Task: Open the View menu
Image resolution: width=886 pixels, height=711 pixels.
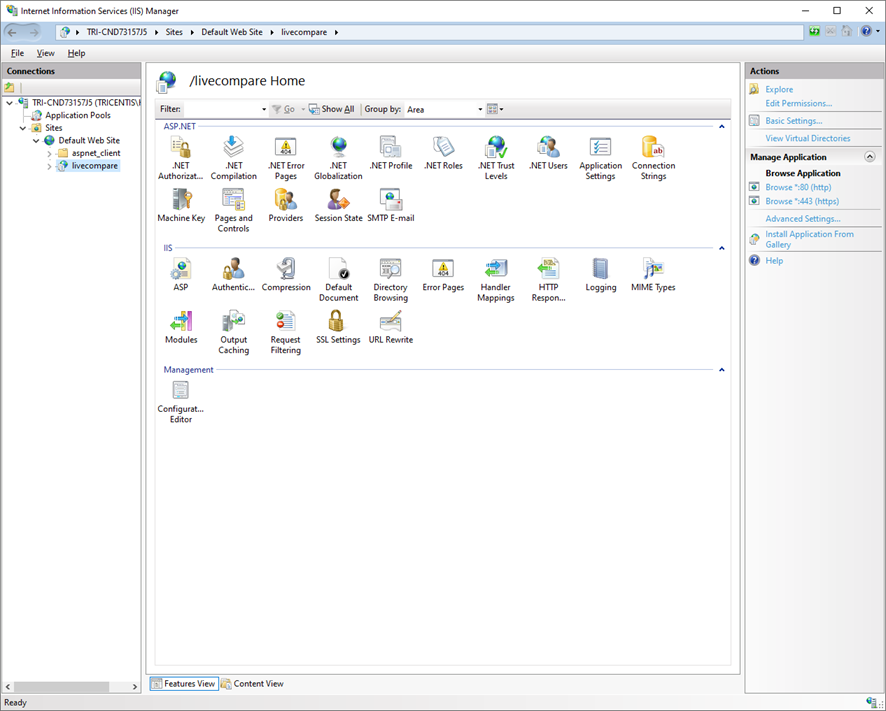Action: [45, 52]
